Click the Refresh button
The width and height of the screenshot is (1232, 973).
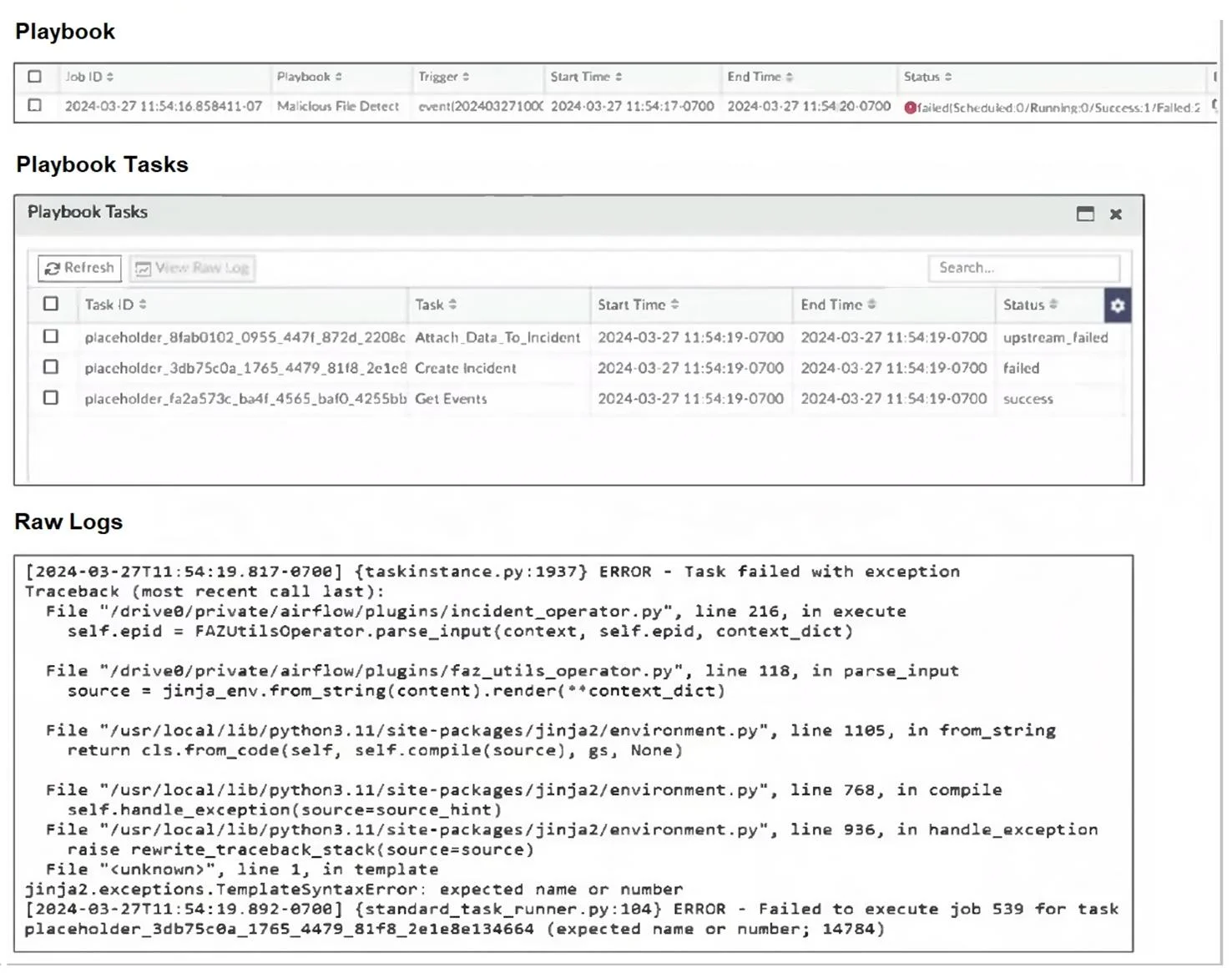coord(79,268)
